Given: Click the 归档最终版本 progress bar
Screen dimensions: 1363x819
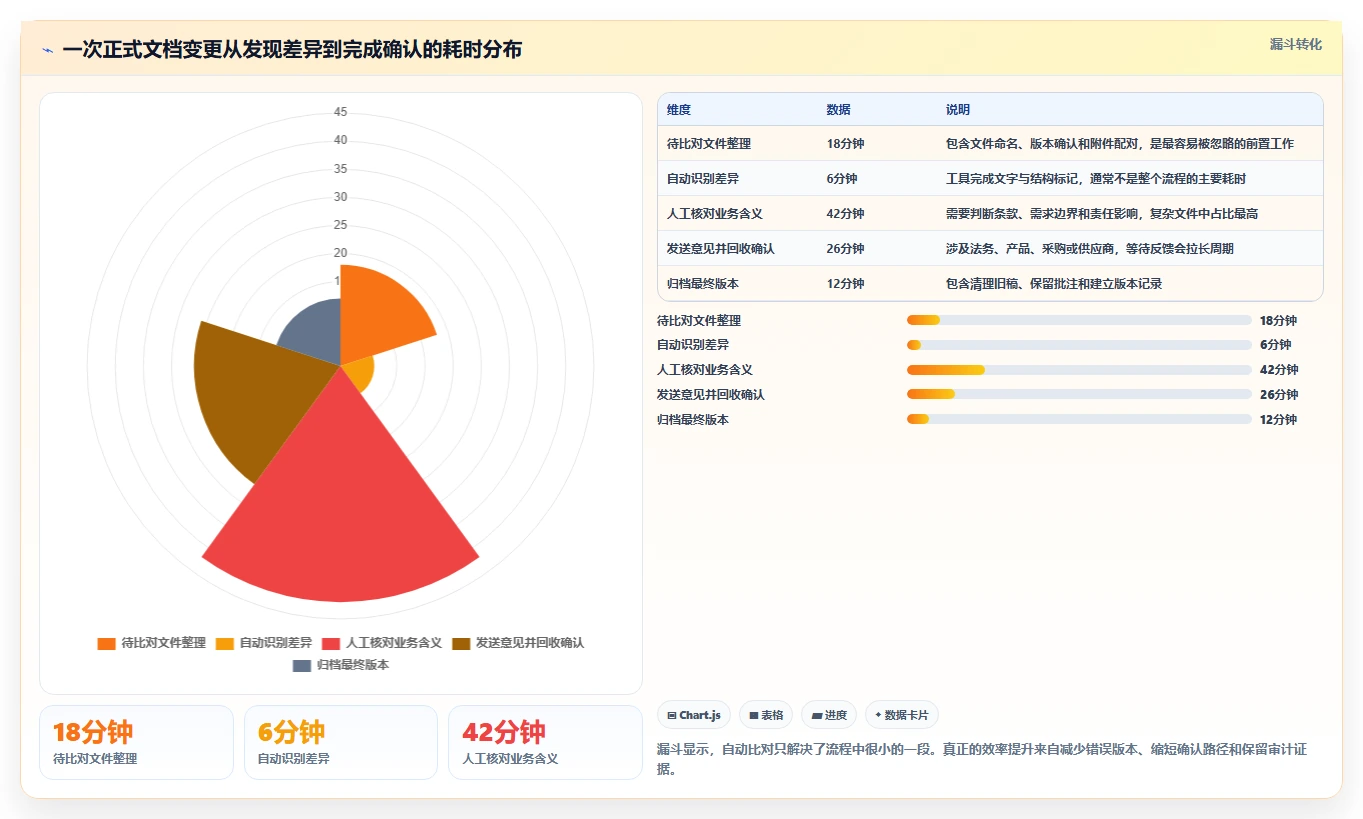Looking at the screenshot, I should tap(1079, 419).
